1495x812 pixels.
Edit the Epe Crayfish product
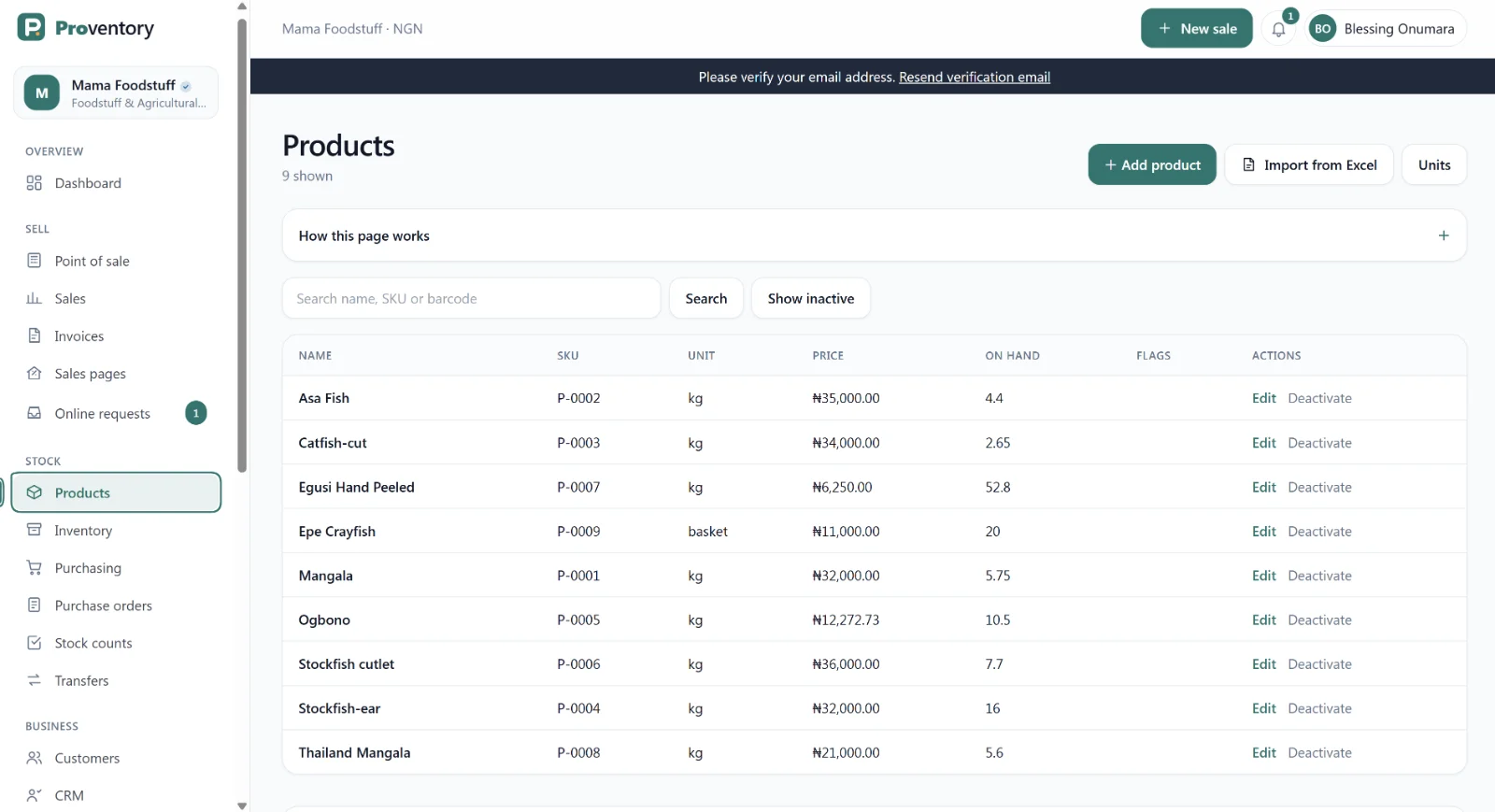(1263, 532)
